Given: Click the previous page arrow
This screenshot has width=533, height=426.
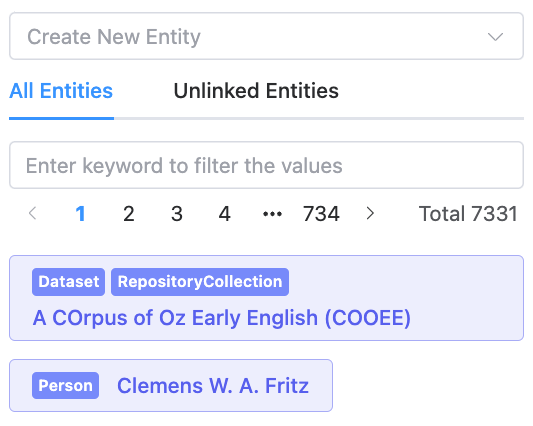Looking at the screenshot, I should 33,214.
